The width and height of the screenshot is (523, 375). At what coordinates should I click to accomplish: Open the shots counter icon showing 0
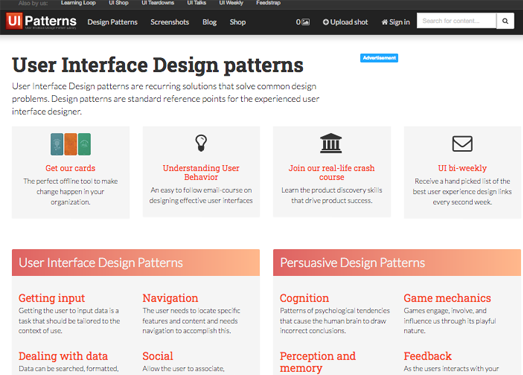tap(303, 22)
